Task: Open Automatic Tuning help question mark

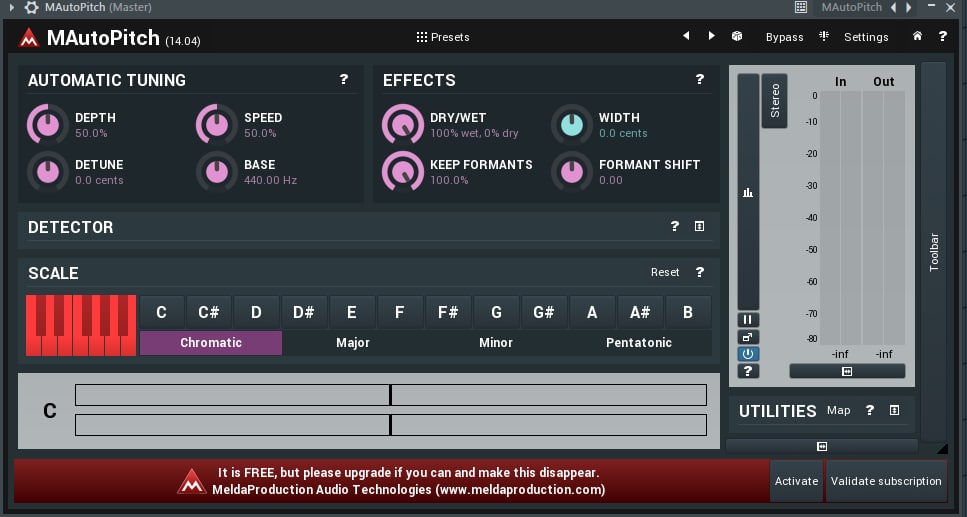Action: pos(344,79)
